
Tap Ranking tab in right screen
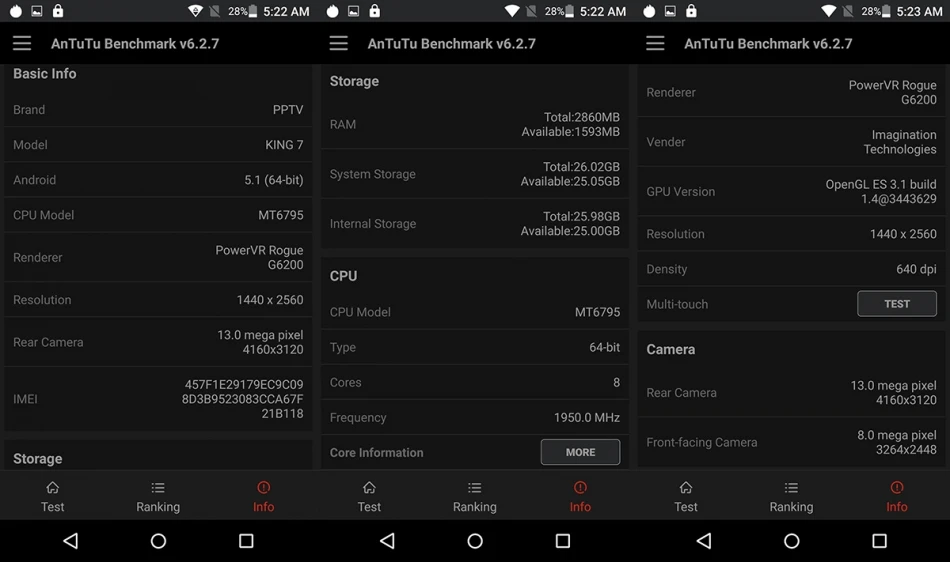click(x=791, y=497)
